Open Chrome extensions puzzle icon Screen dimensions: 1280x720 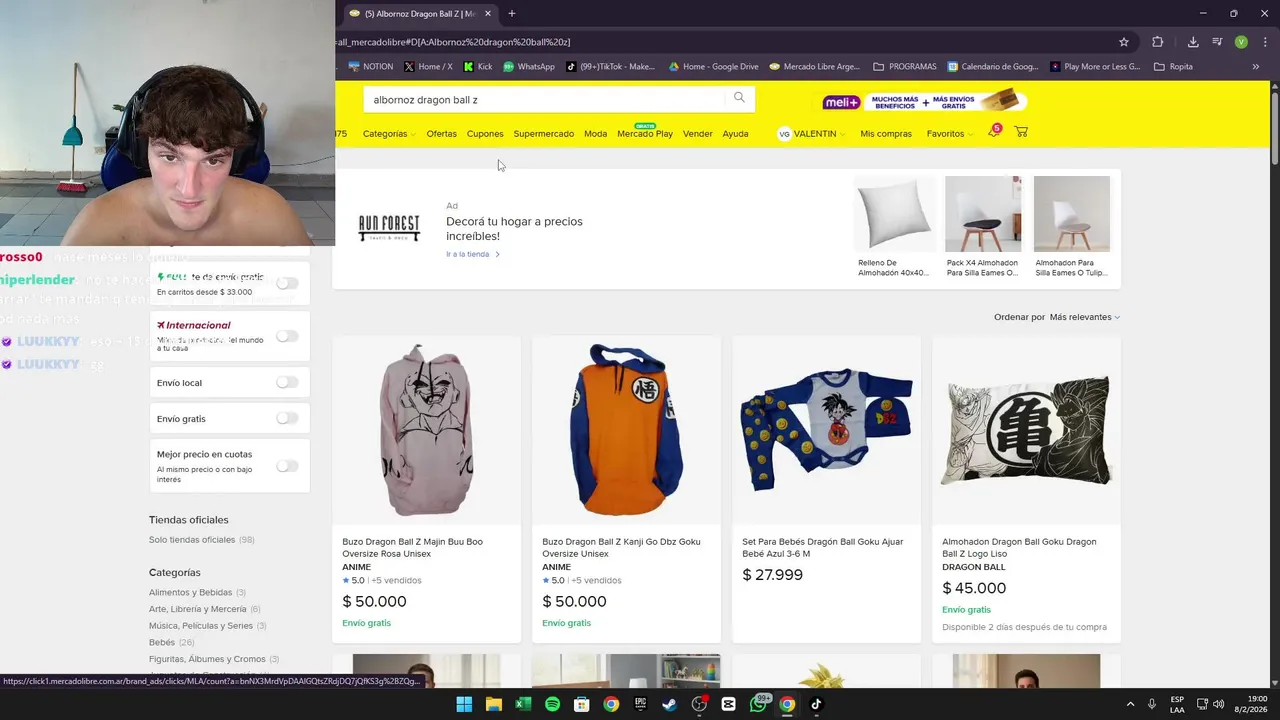point(1158,42)
